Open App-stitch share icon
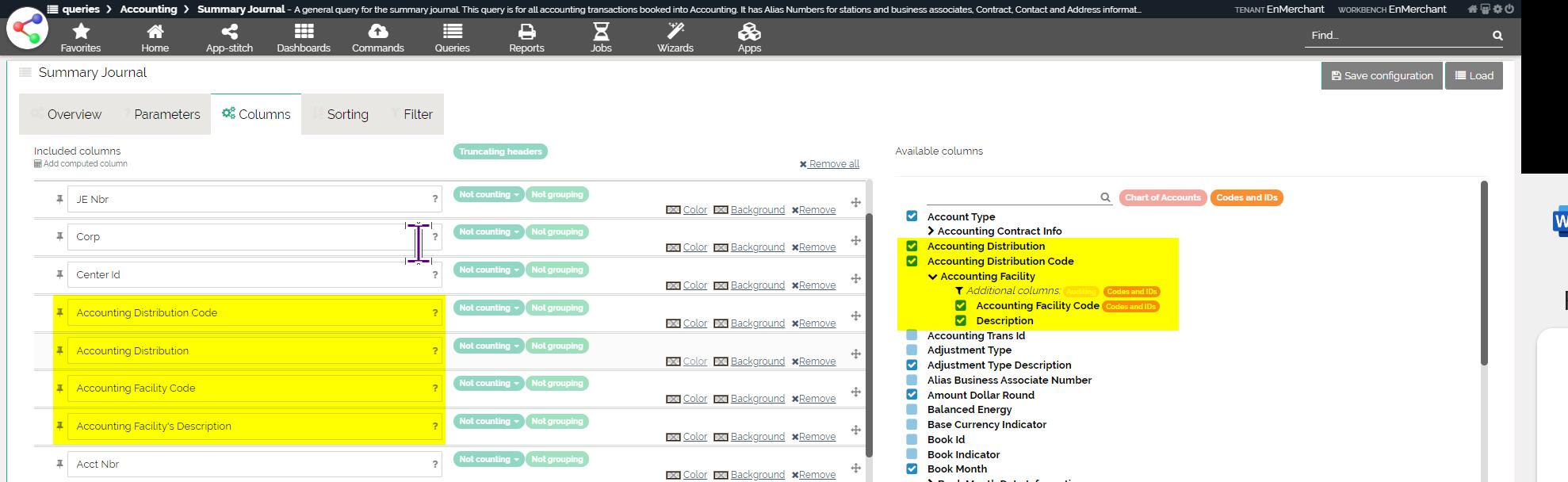The image size is (1568, 482). (229, 32)
